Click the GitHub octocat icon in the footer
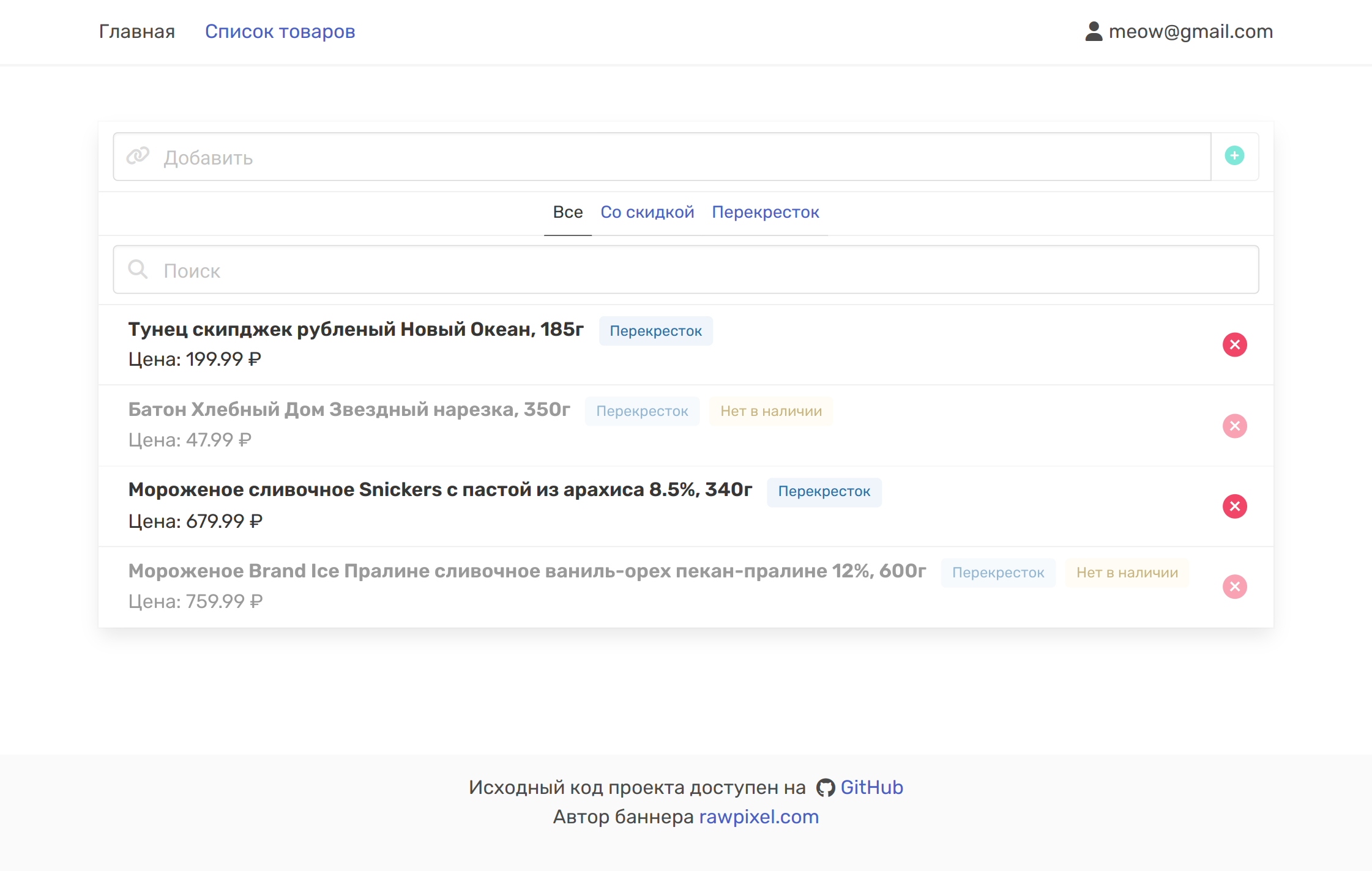Image resolution: width=1372 pixels, height=871 pixels. click(x=825, y=788)
